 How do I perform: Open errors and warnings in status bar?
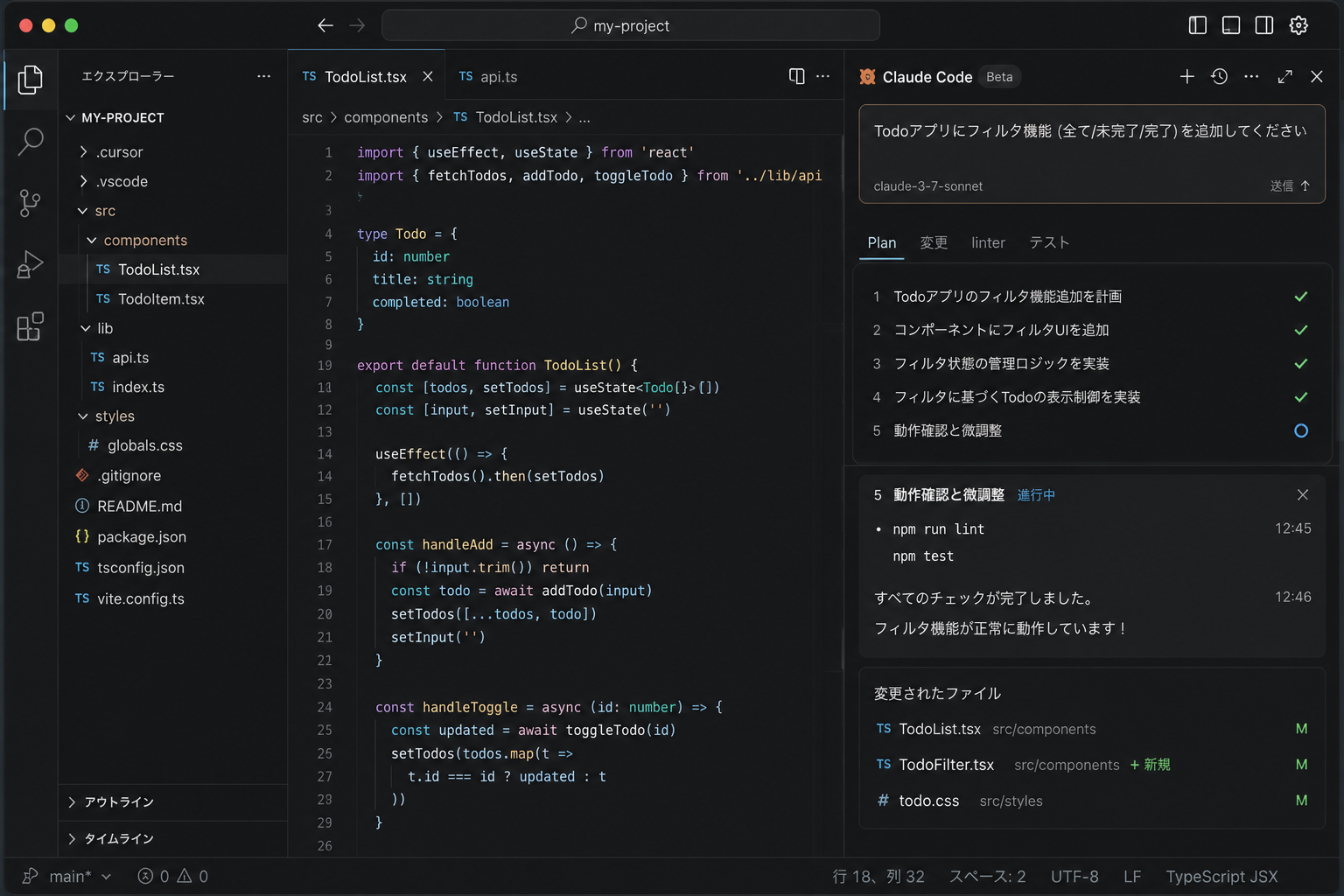point(172,876)
